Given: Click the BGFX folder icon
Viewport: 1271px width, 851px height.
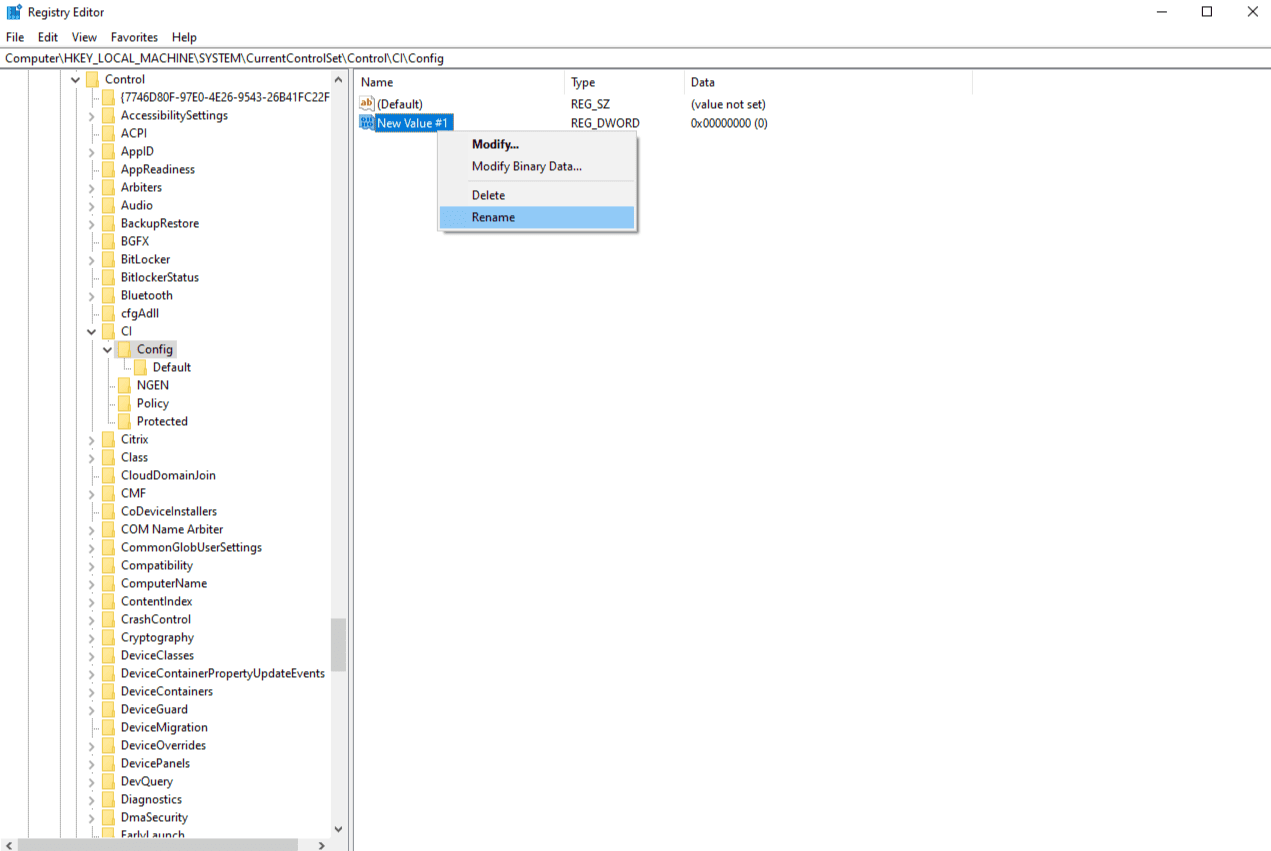Looking at the screenshot, I should [108, 241].
